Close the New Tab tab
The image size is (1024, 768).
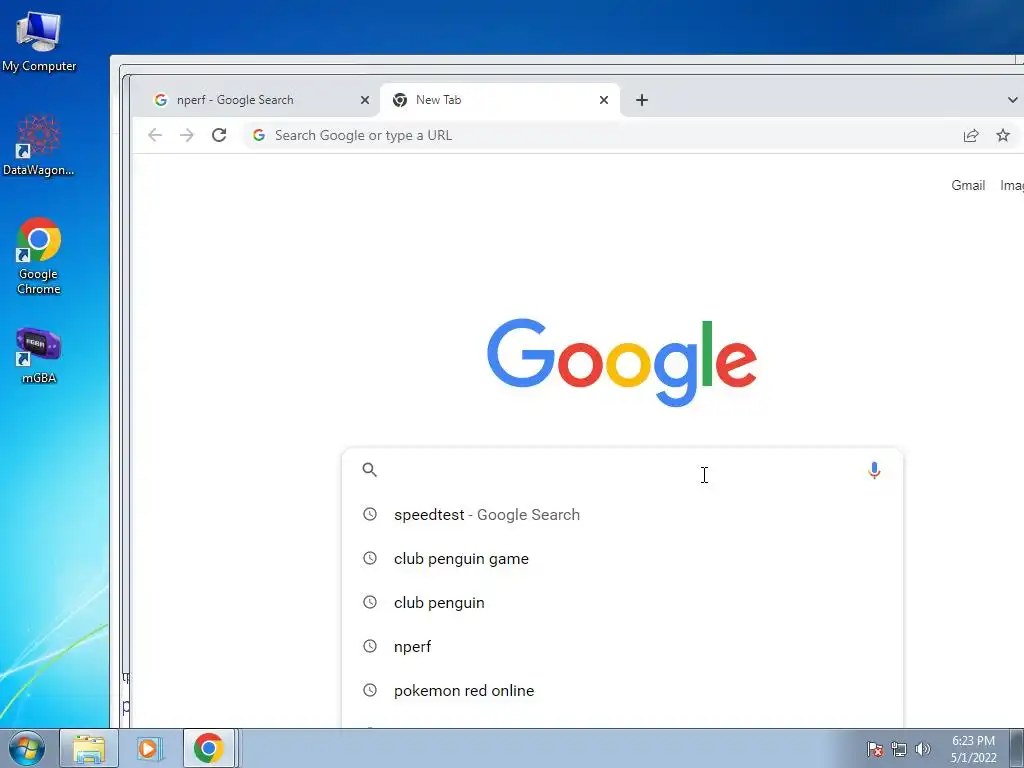click(604, 100)
